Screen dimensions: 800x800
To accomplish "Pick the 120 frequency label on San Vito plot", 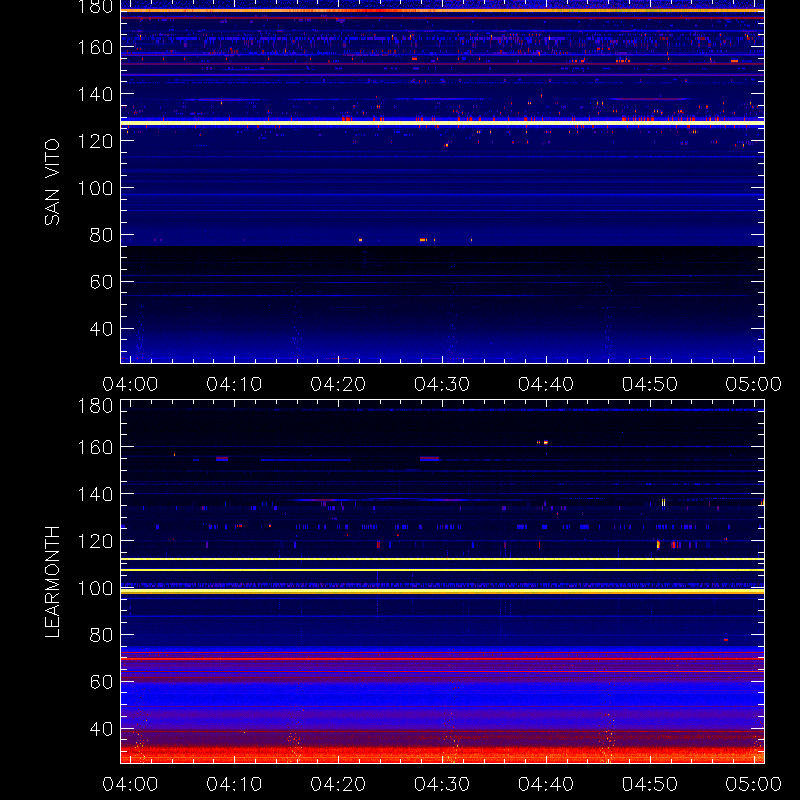I will [95, 141].
